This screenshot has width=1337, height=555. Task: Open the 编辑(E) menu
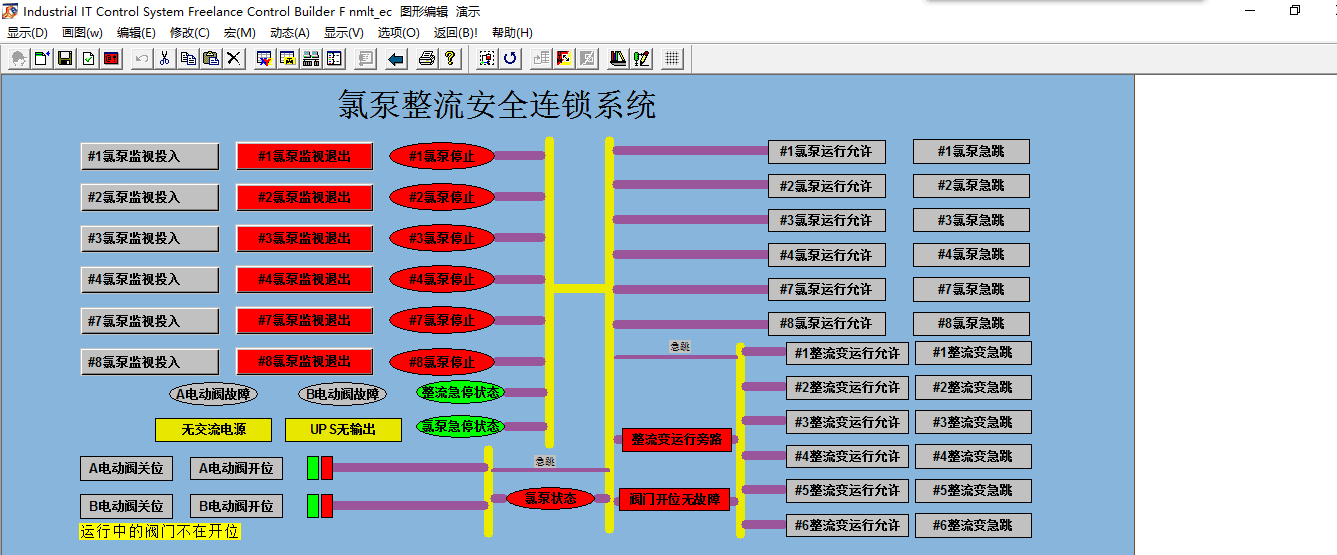point(136,33)
